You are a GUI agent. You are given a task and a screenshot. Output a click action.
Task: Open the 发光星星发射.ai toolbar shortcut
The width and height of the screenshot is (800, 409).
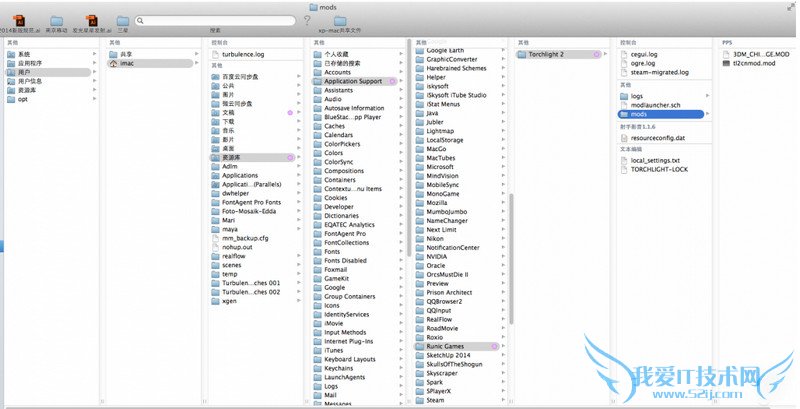click(x=92, y=21)
